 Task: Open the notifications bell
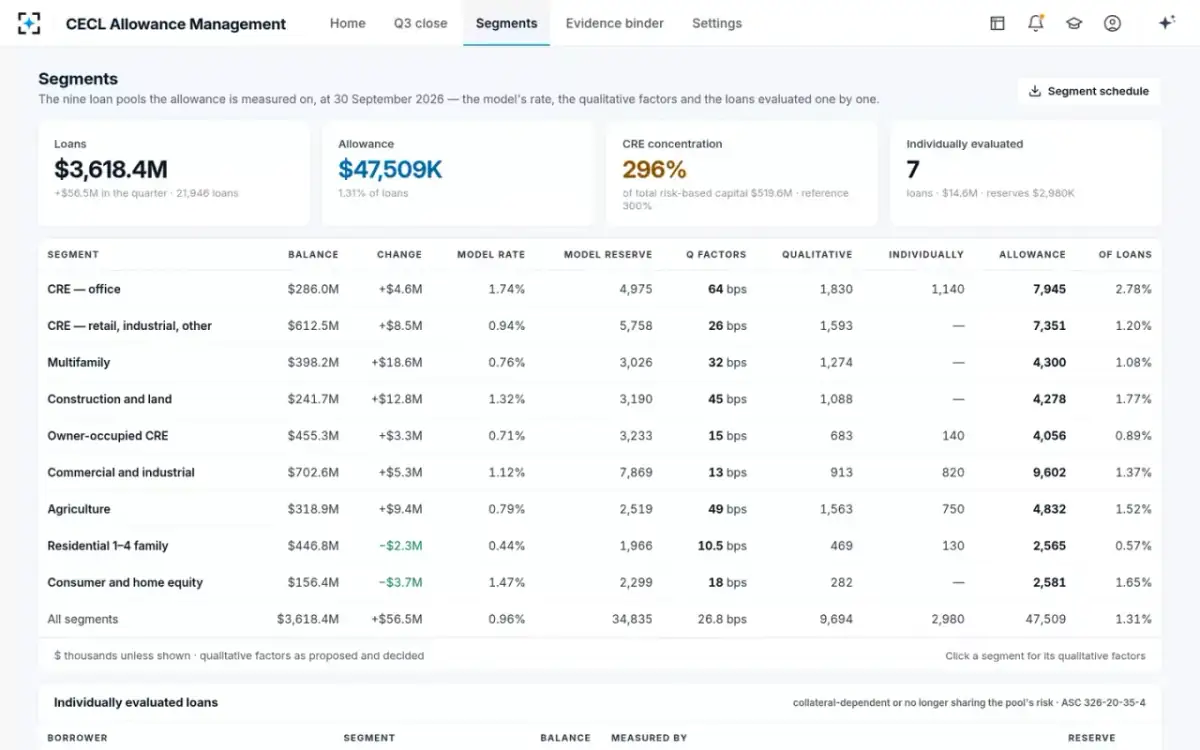[x=1036, y=23]
